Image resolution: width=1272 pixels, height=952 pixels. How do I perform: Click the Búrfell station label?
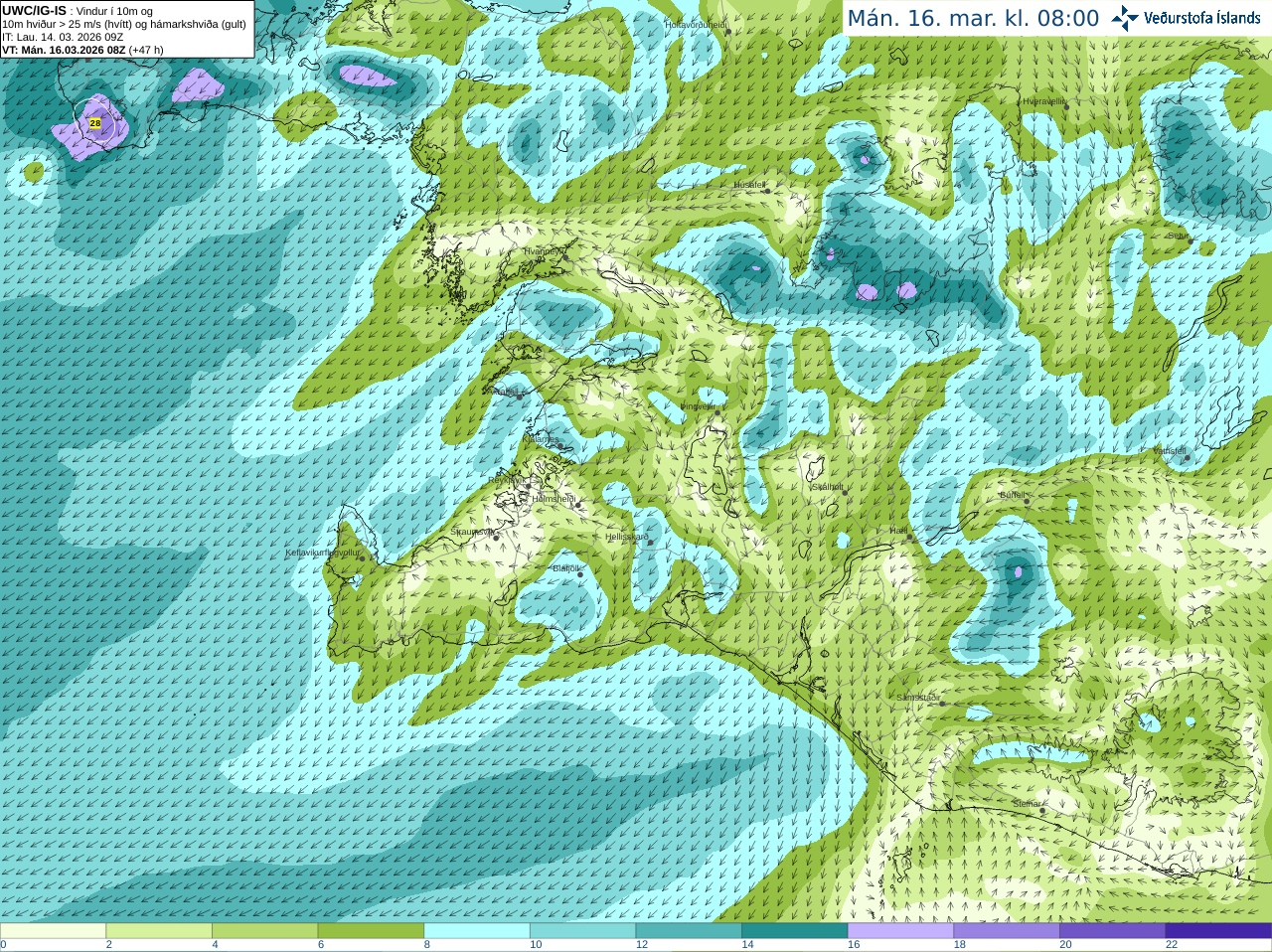(1012, 495)
